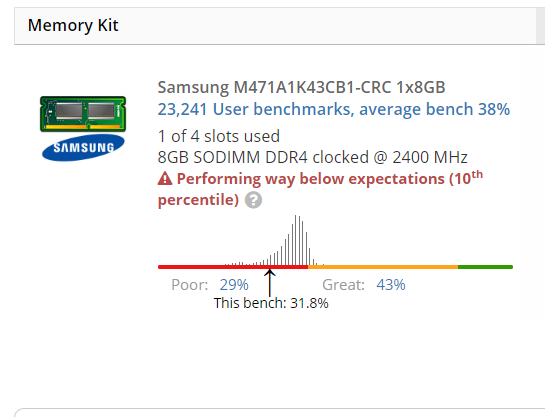
Task: Click the This bench: 31.8% label
Action: (x=271, y=303)
